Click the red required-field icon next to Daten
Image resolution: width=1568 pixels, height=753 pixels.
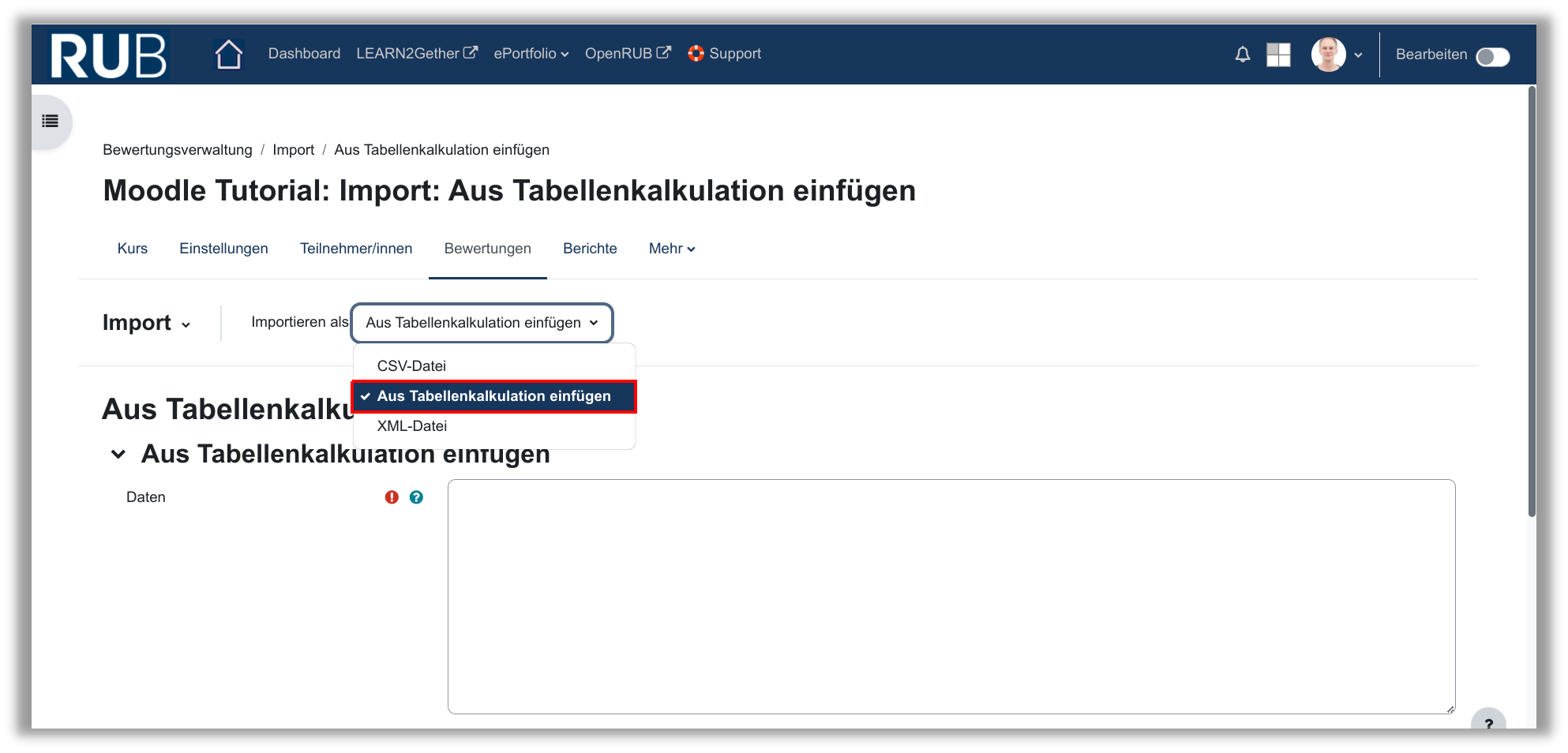click(392, 497)
